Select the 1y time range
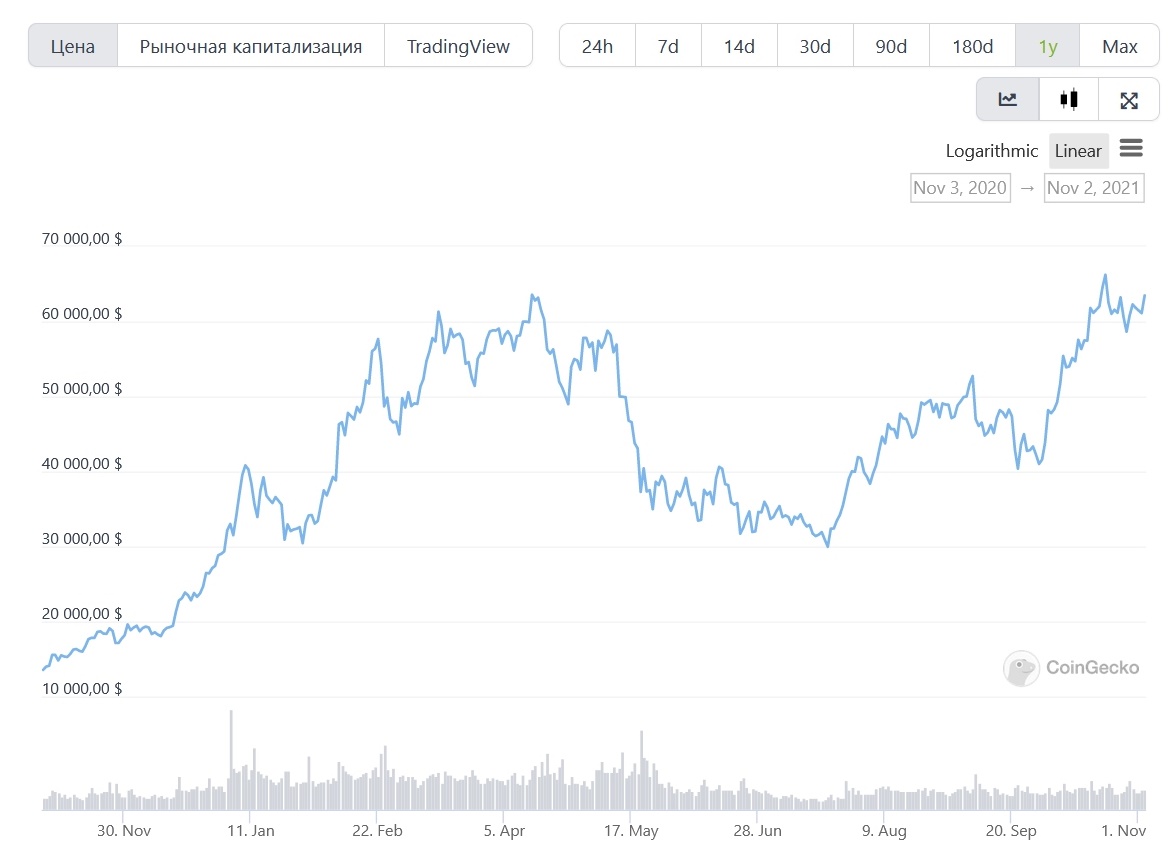 pos(1047,46)
